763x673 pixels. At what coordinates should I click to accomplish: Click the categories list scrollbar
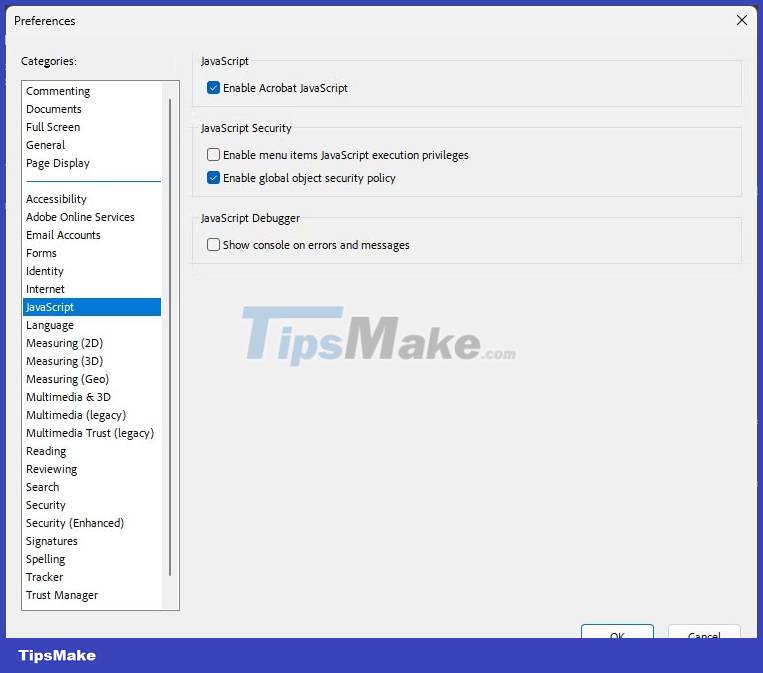(170, 337)
